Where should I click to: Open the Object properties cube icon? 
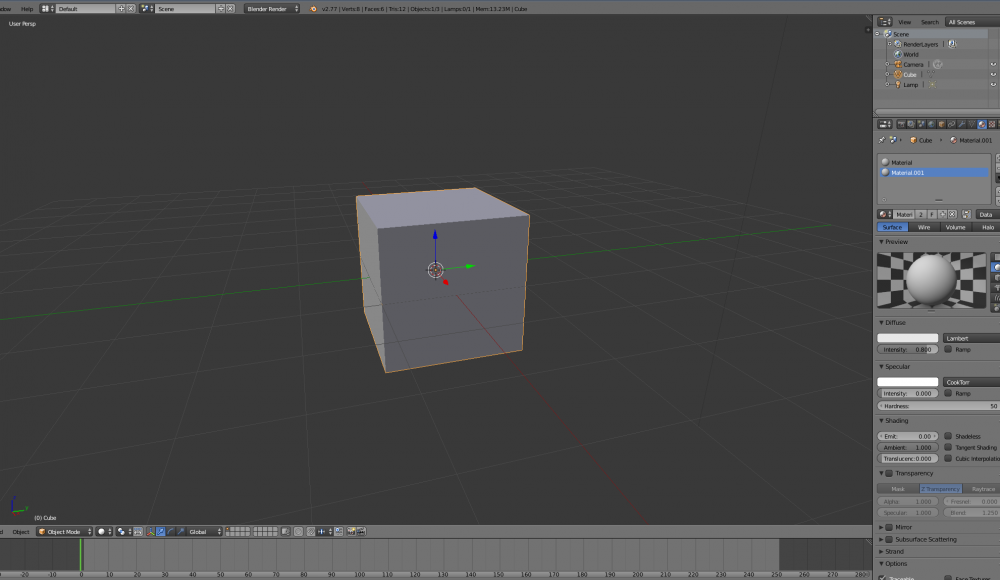coord(941,124)
